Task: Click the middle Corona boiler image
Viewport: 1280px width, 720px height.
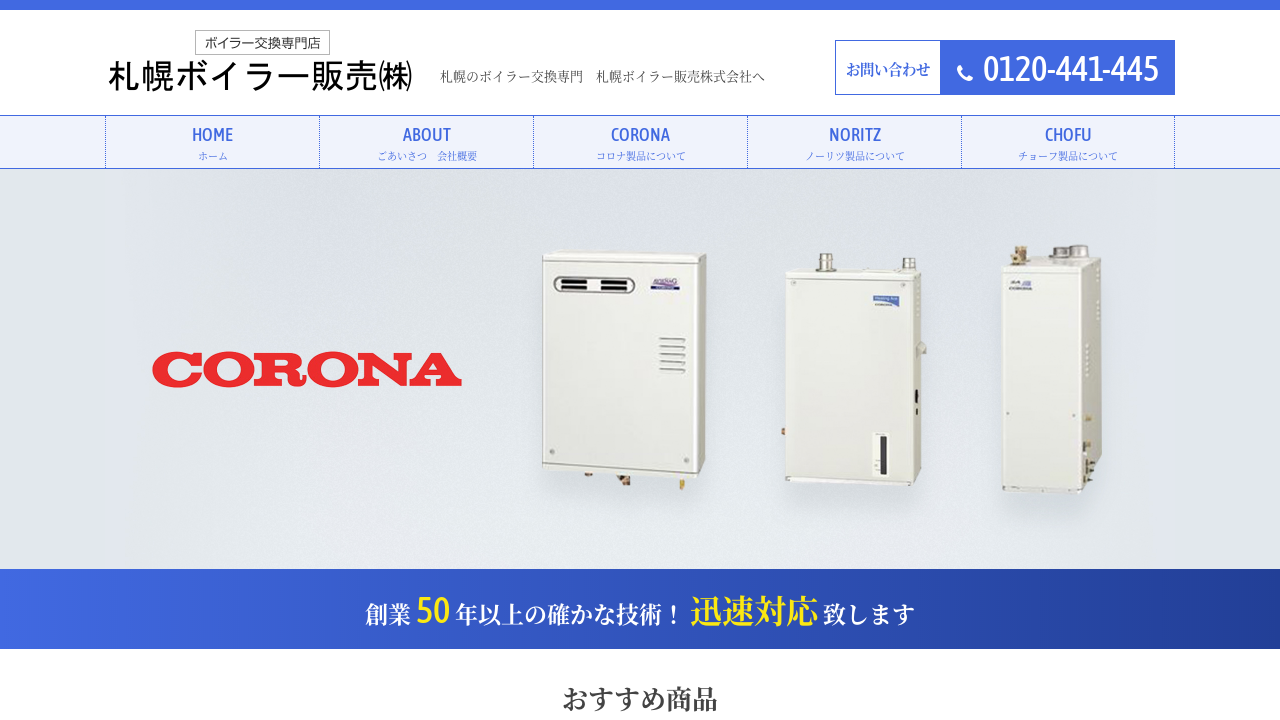Action: coord(852,369)
